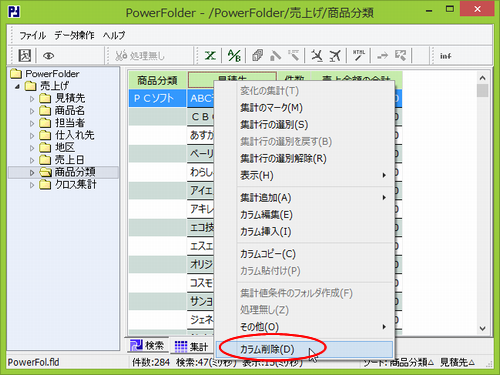
Task: Click the chart icon at toolbar start
Action: tap(25, 56)
